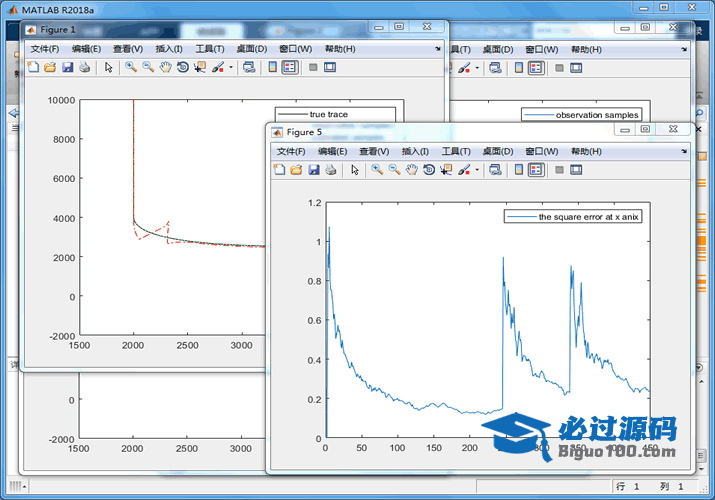Screen dimensions: 715x500
Task: Open 查看(V) menu in Figure 5
Action: 374,151
